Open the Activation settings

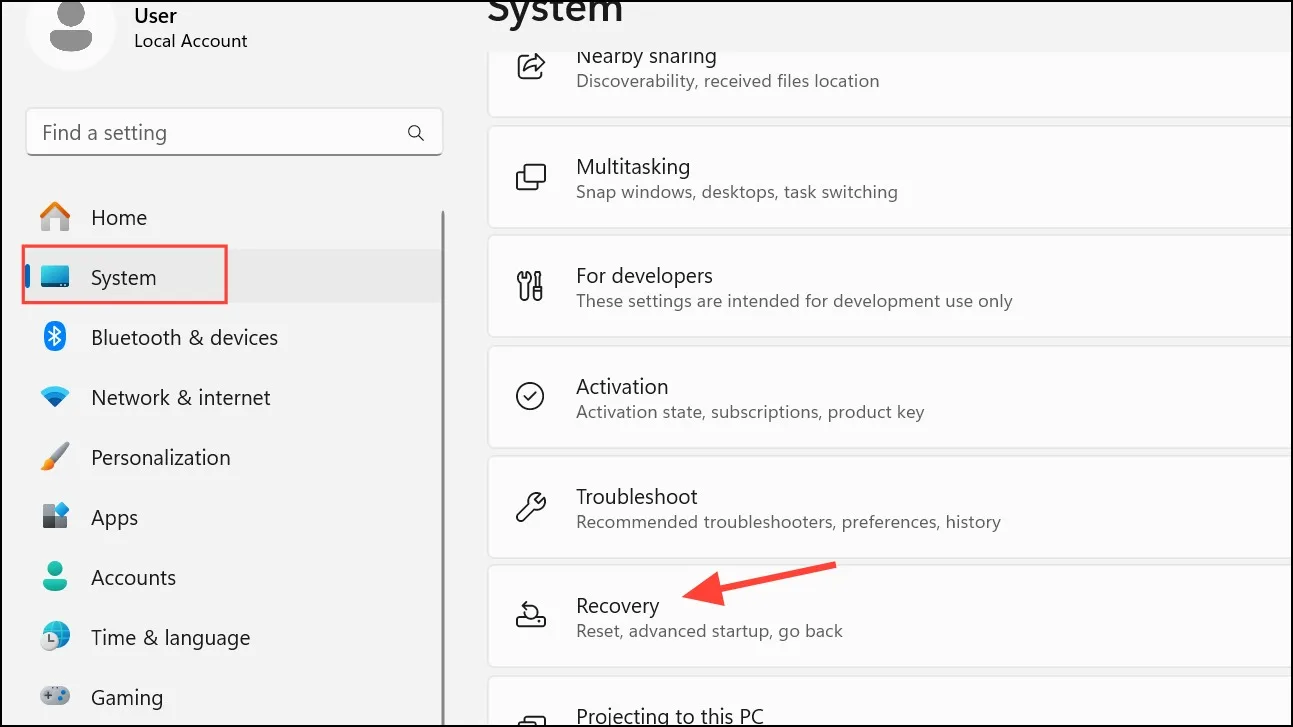click(x=890, y=397)
